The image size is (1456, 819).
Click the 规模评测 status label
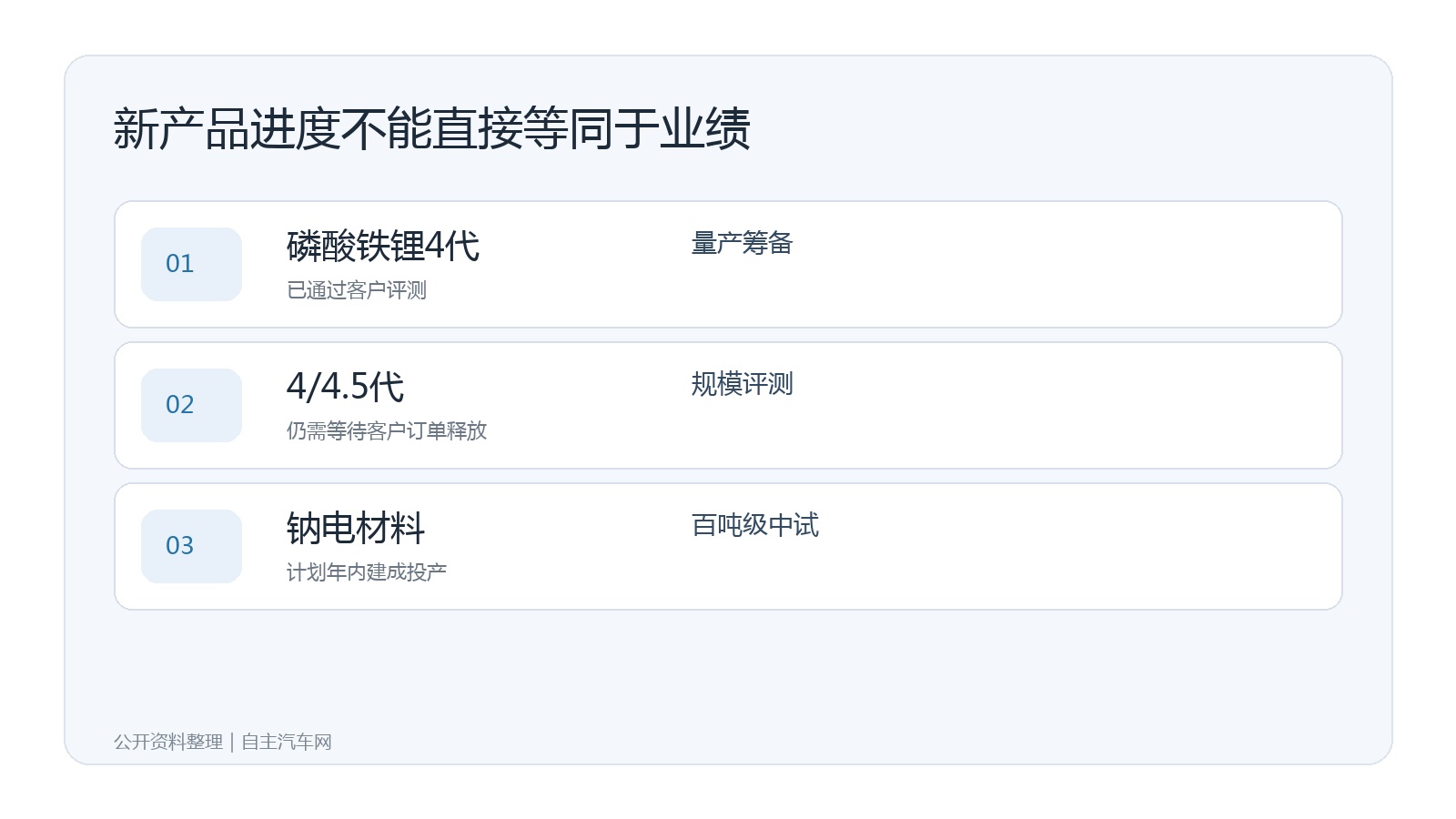pyautogui.click(x=743, y=384)
